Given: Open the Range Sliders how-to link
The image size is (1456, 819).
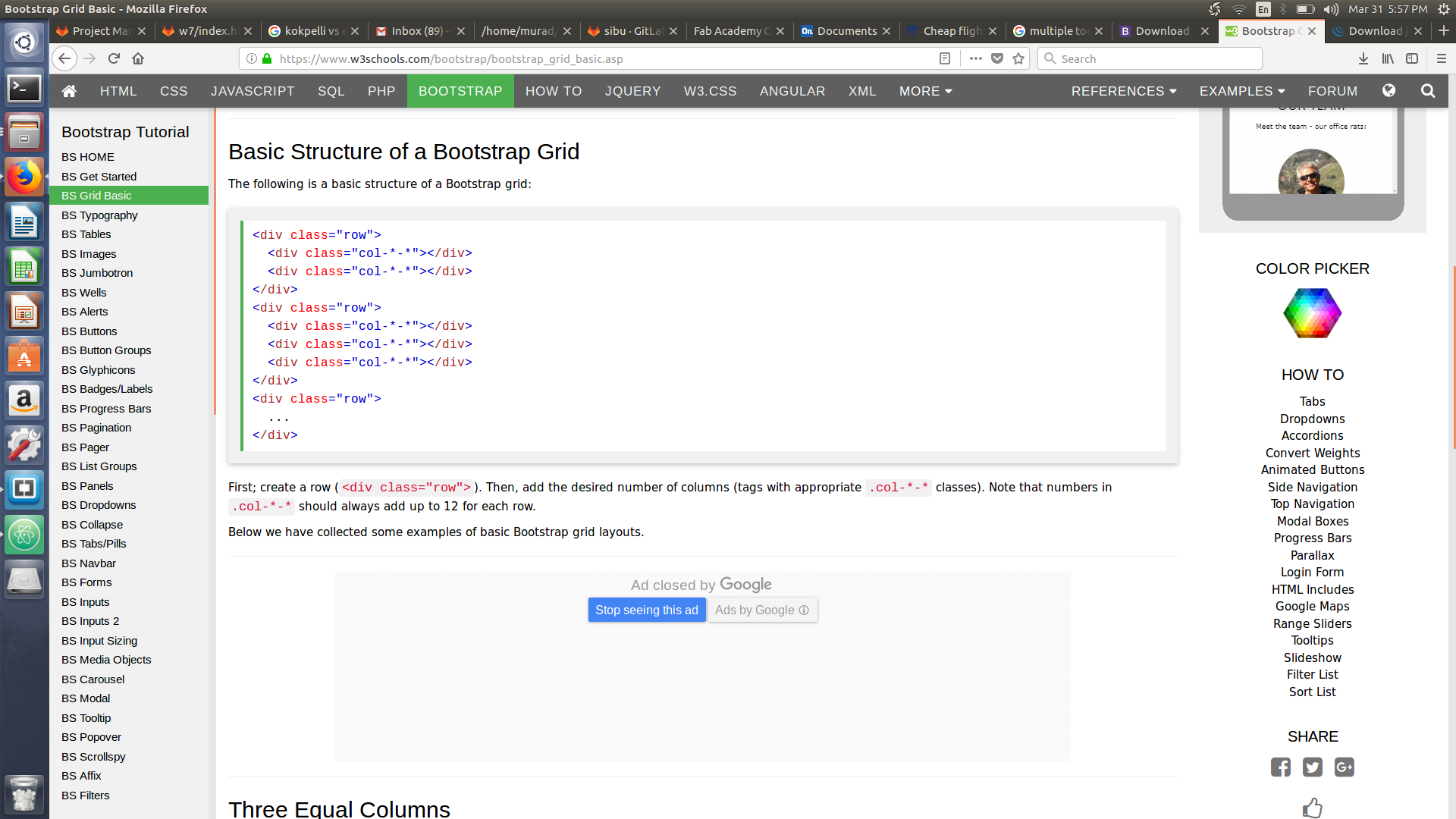Looking at the screenshot, I should click(x=1312, y=623).
